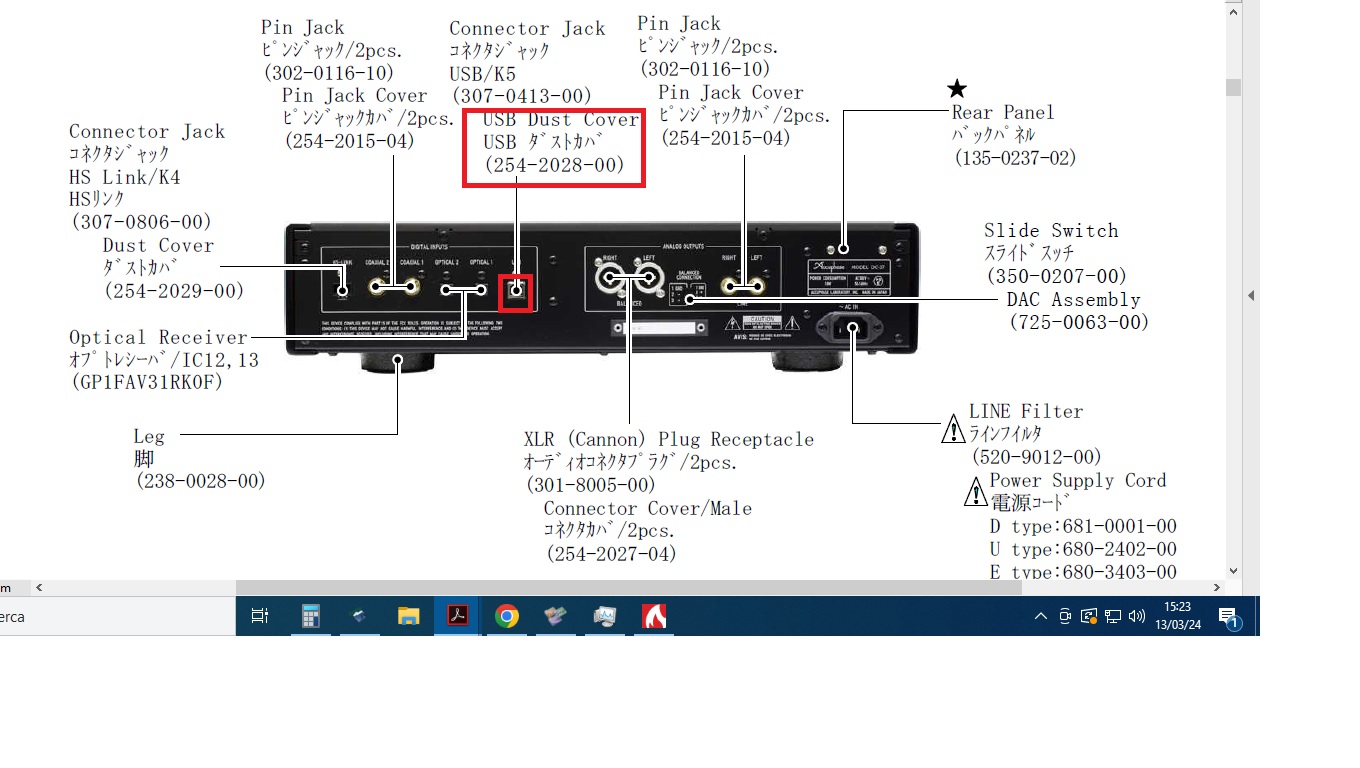Click the vertical scrollbar down arrow
Image resolution: width=1360 pixels, height=768 pixels.
1233,571
